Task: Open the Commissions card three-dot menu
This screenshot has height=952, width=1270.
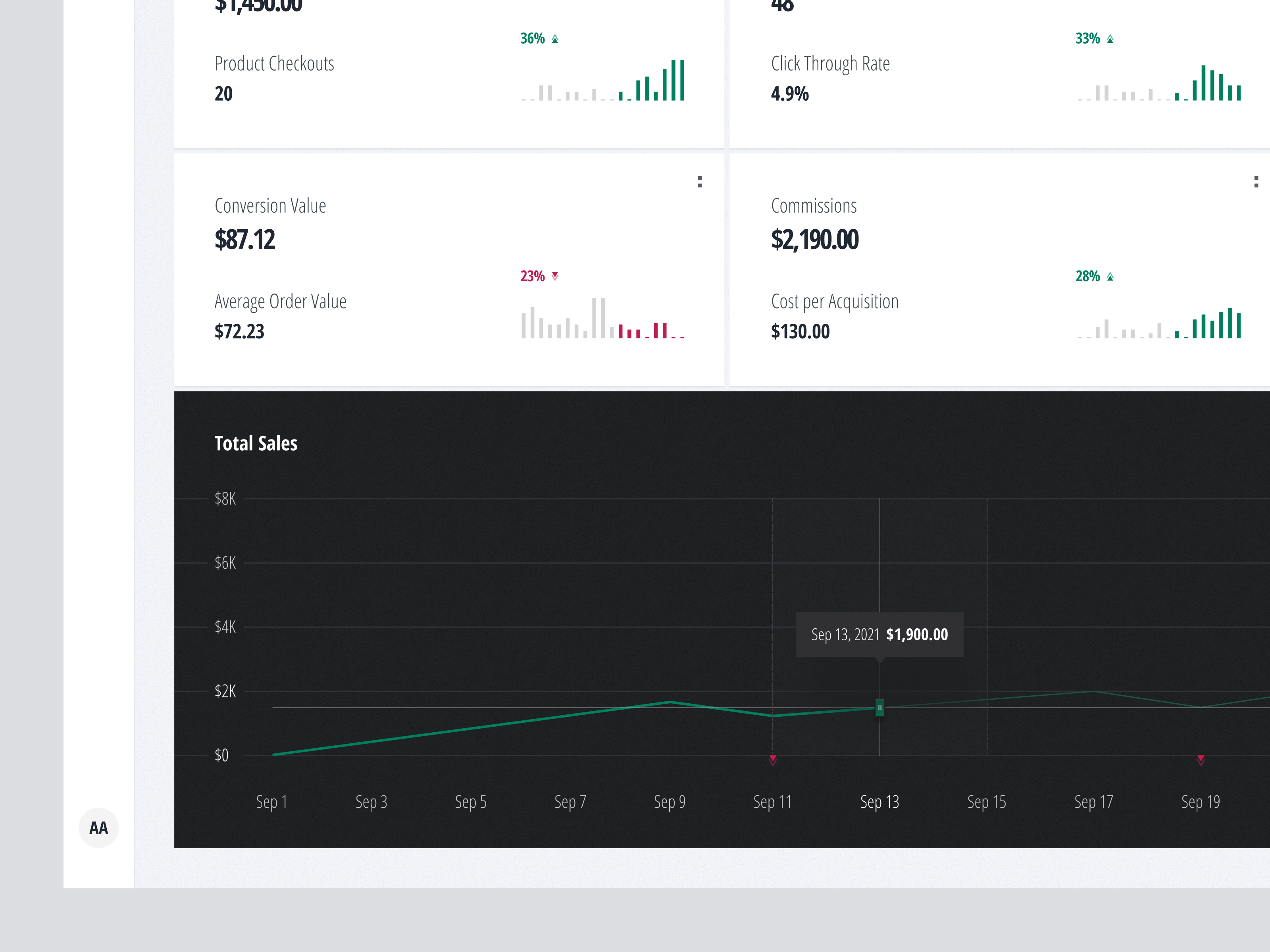Action: (x=1256, y=182)
